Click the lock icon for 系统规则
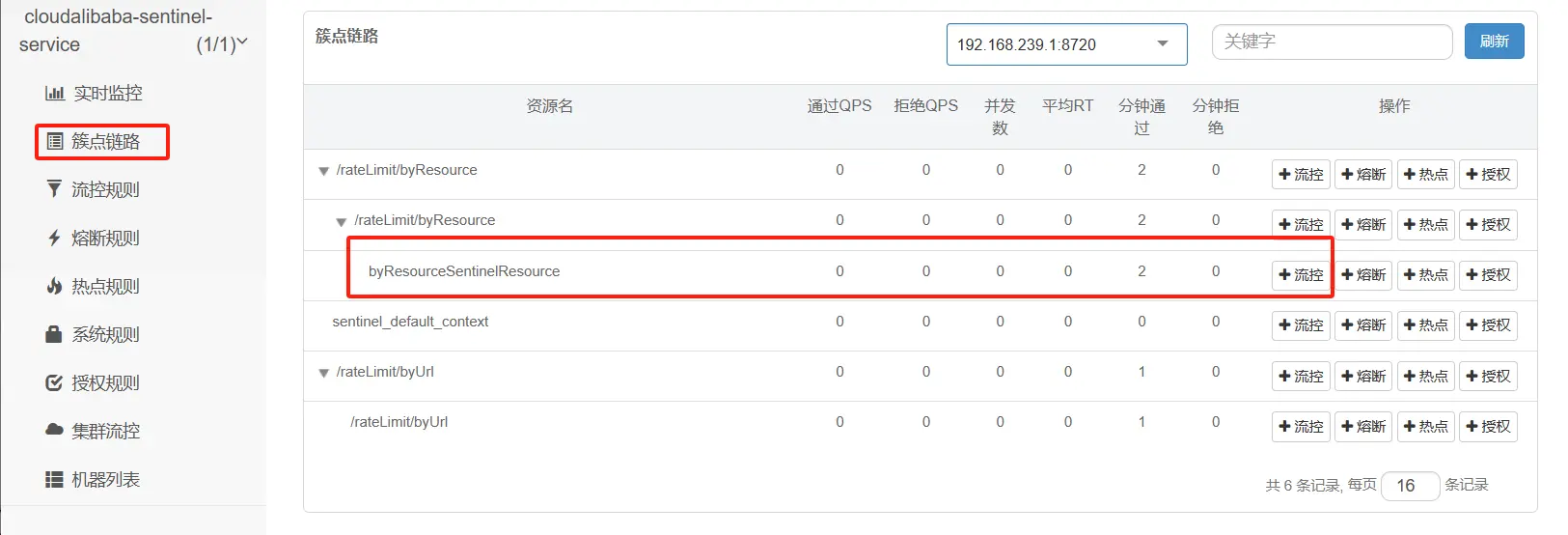 (x=55, y=334)
